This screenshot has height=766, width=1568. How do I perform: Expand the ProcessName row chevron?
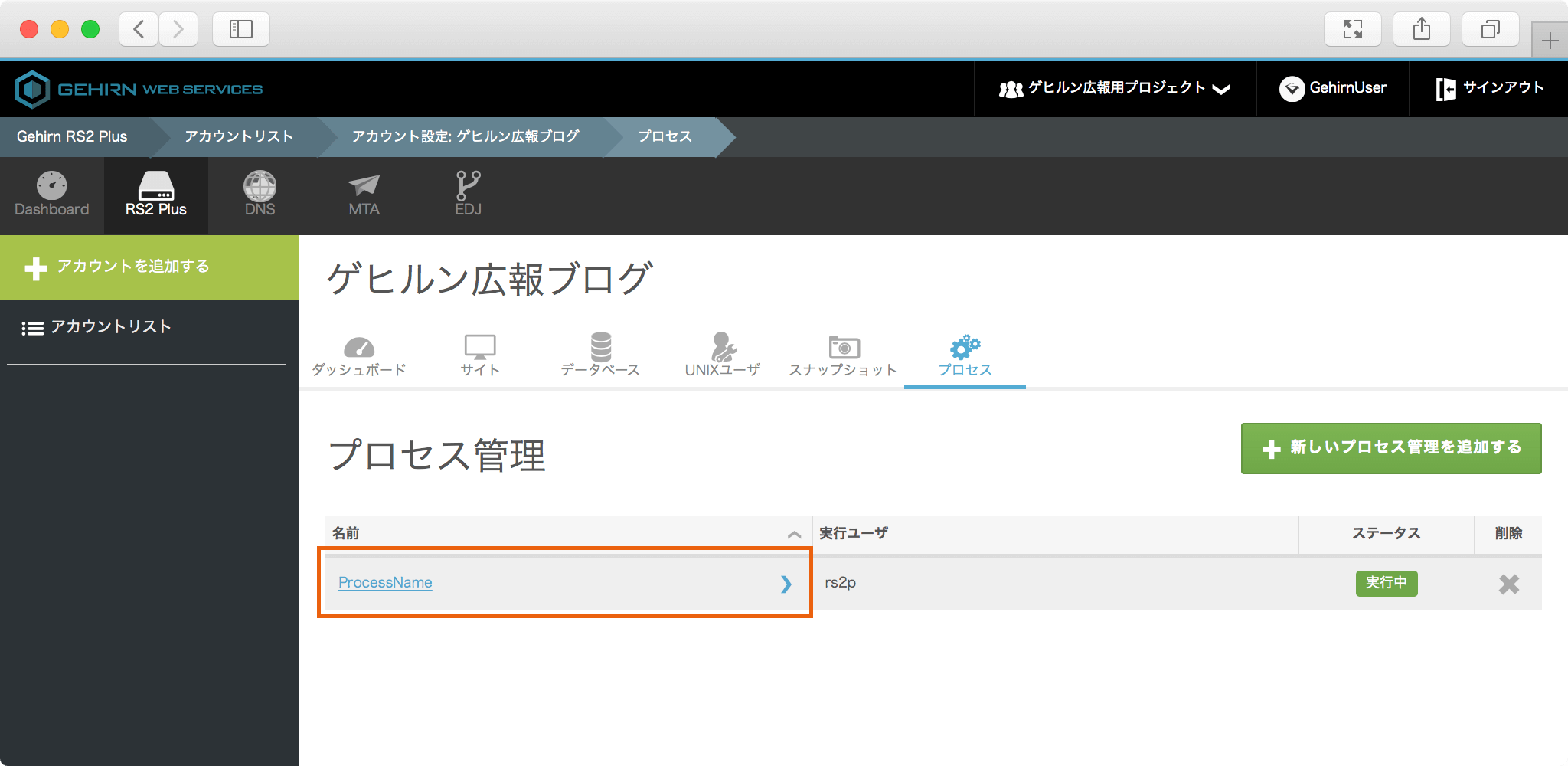(x=786, y=584)
